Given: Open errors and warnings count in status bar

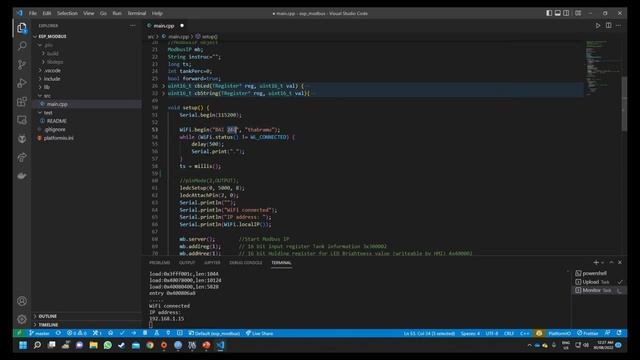Looking at the screenshot, I should click(76, 333).
